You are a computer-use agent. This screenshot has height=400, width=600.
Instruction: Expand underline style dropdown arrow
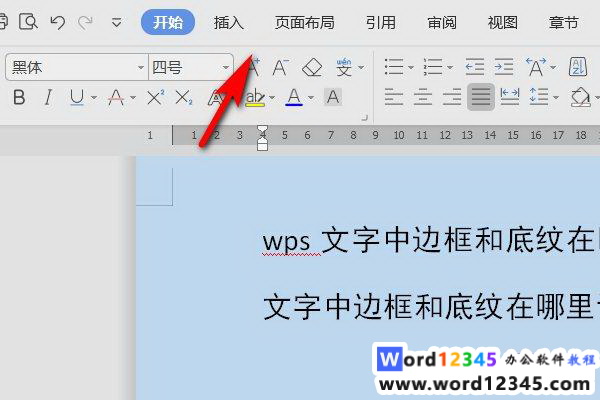[x=94, y=98]
